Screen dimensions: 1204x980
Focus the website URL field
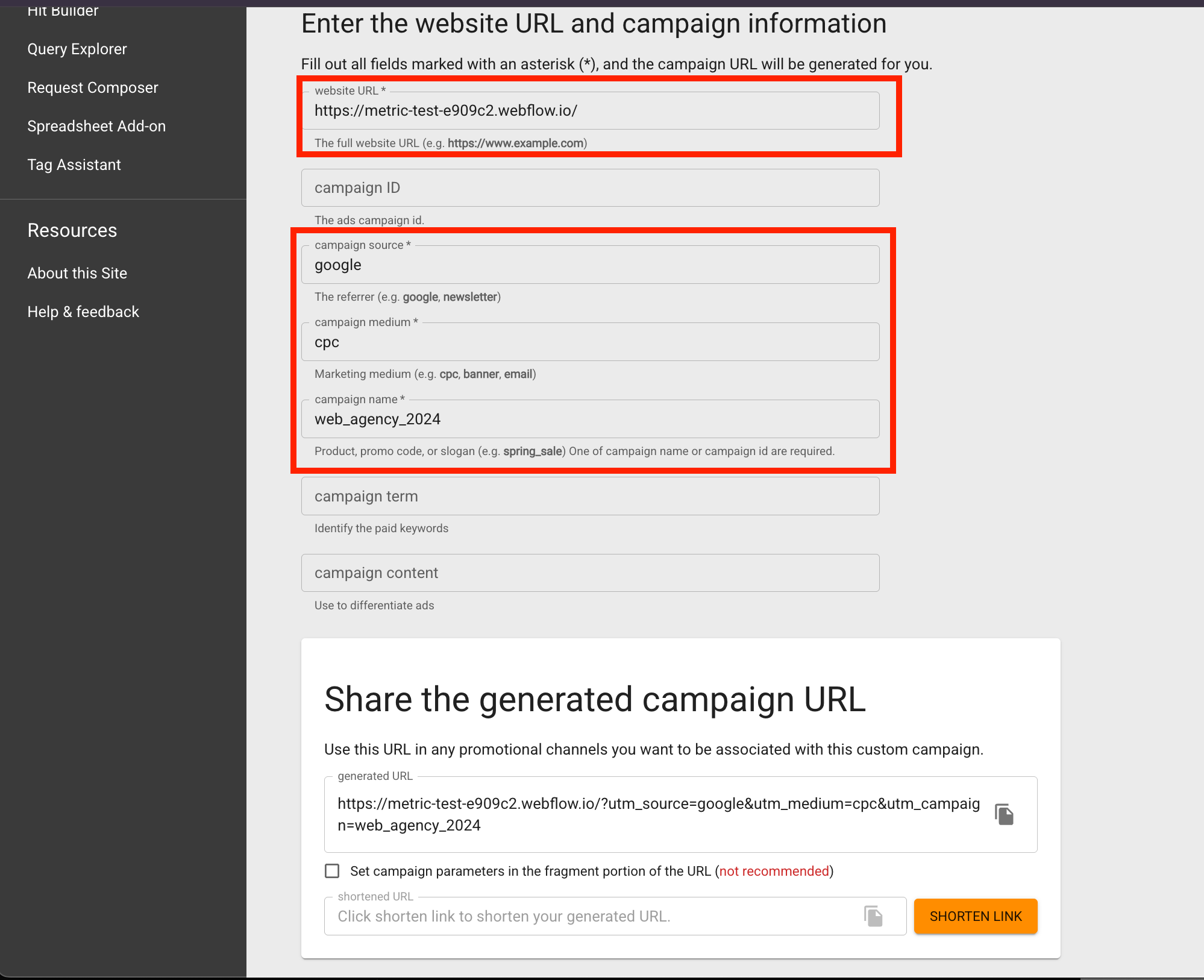coord(590,110)
